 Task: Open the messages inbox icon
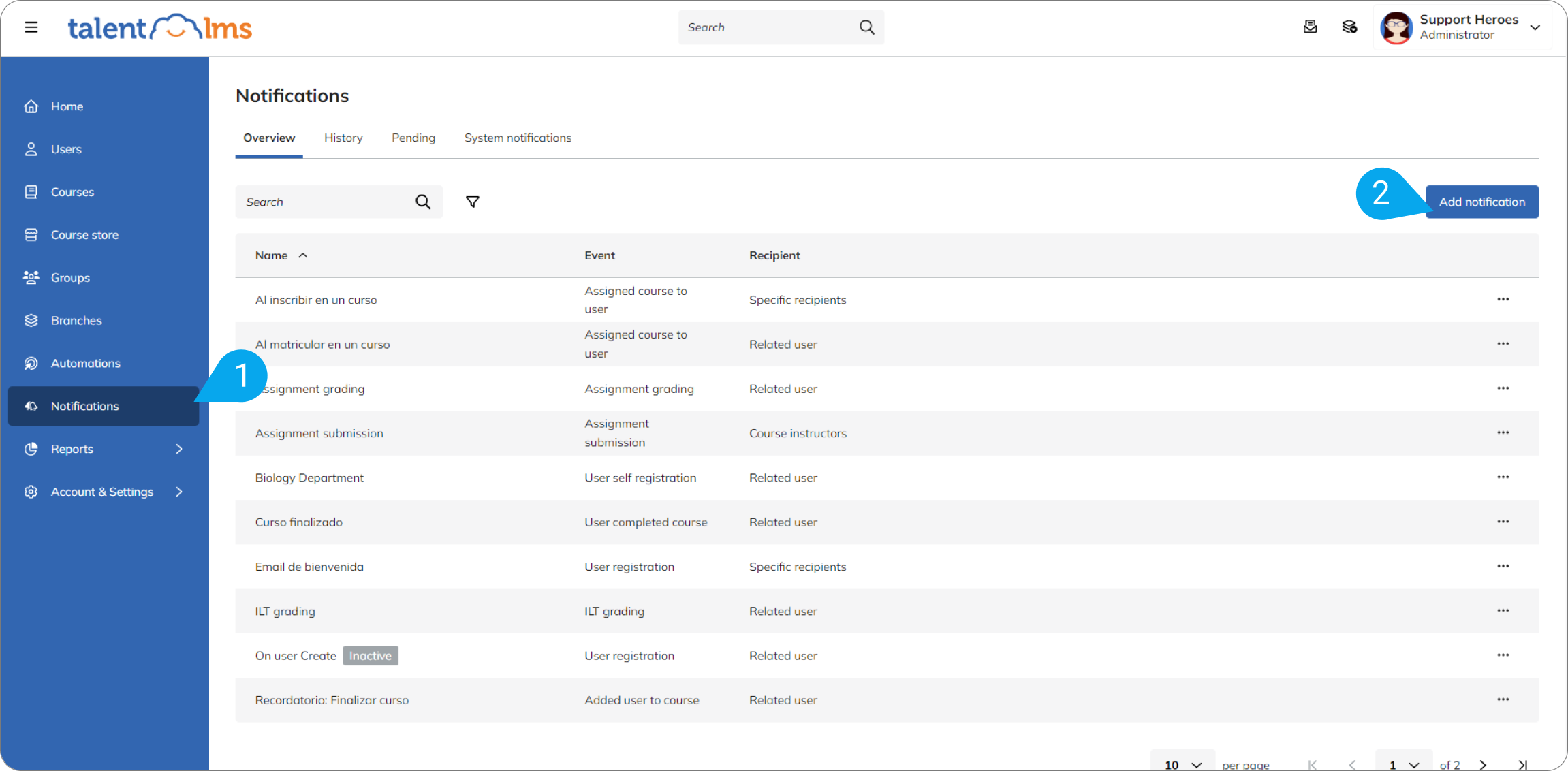click(x=1310, y=27)
